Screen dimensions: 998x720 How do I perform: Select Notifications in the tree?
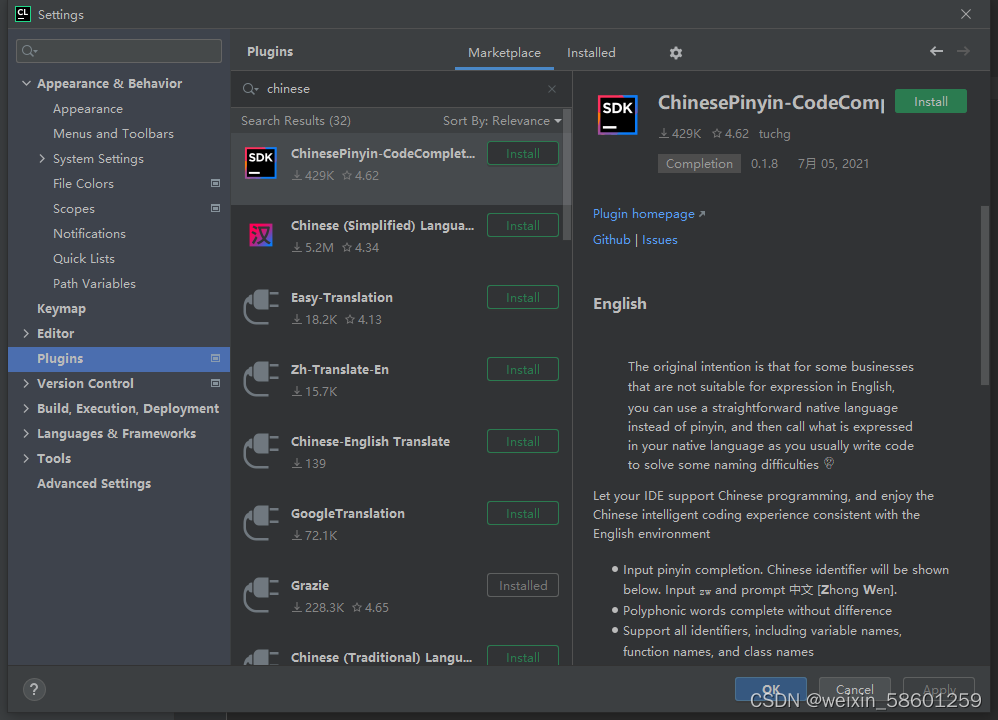89,234
